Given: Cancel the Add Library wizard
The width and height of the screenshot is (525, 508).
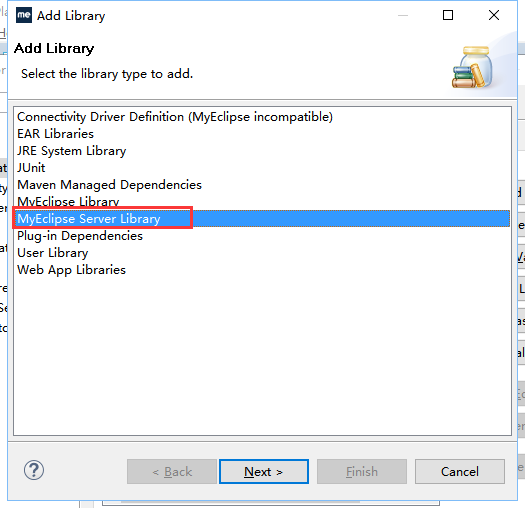Looking at the screenshot, I should click(460, 471).
